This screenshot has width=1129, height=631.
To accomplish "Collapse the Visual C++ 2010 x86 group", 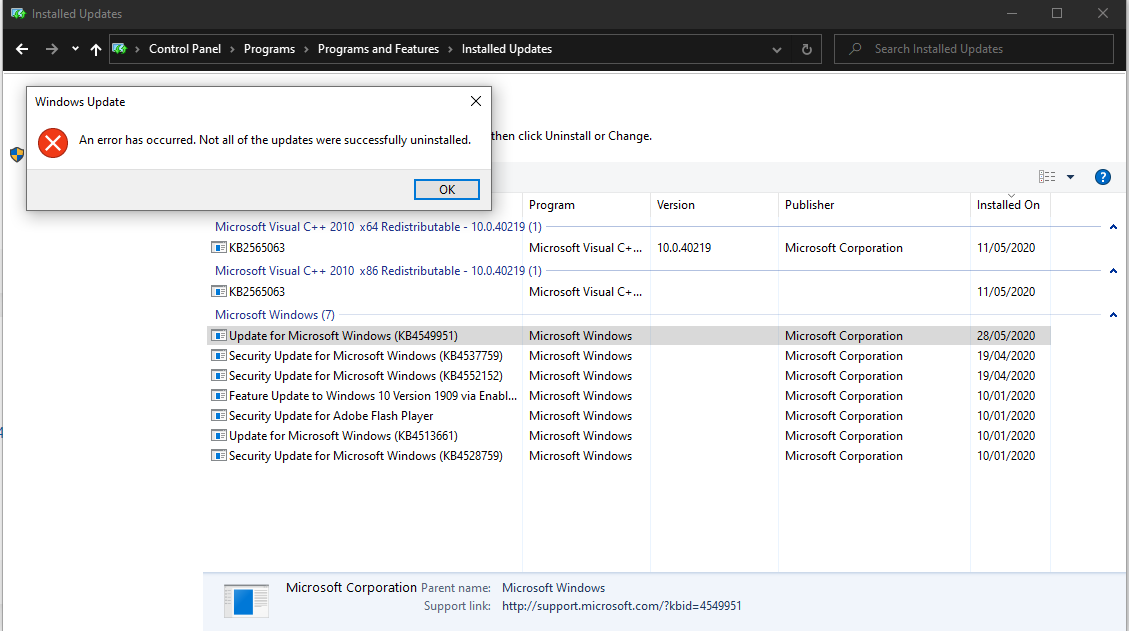I will tap(1113, 271).
